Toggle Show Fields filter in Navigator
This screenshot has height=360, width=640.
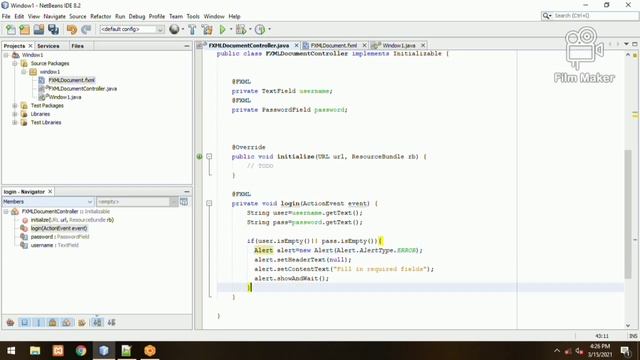tap(24, 322)
